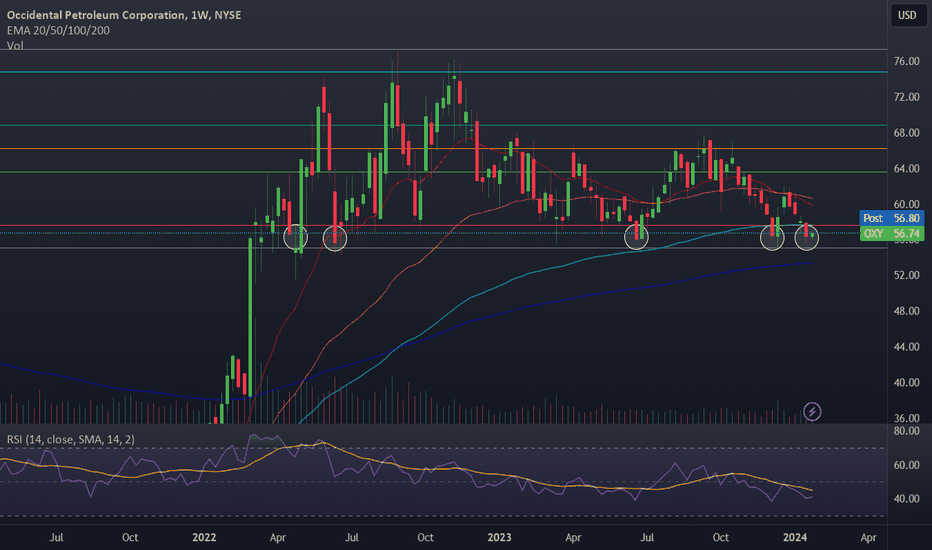Click the RSI 80.00 scale label
Screen dimensions: 932x550
point(906,430)
